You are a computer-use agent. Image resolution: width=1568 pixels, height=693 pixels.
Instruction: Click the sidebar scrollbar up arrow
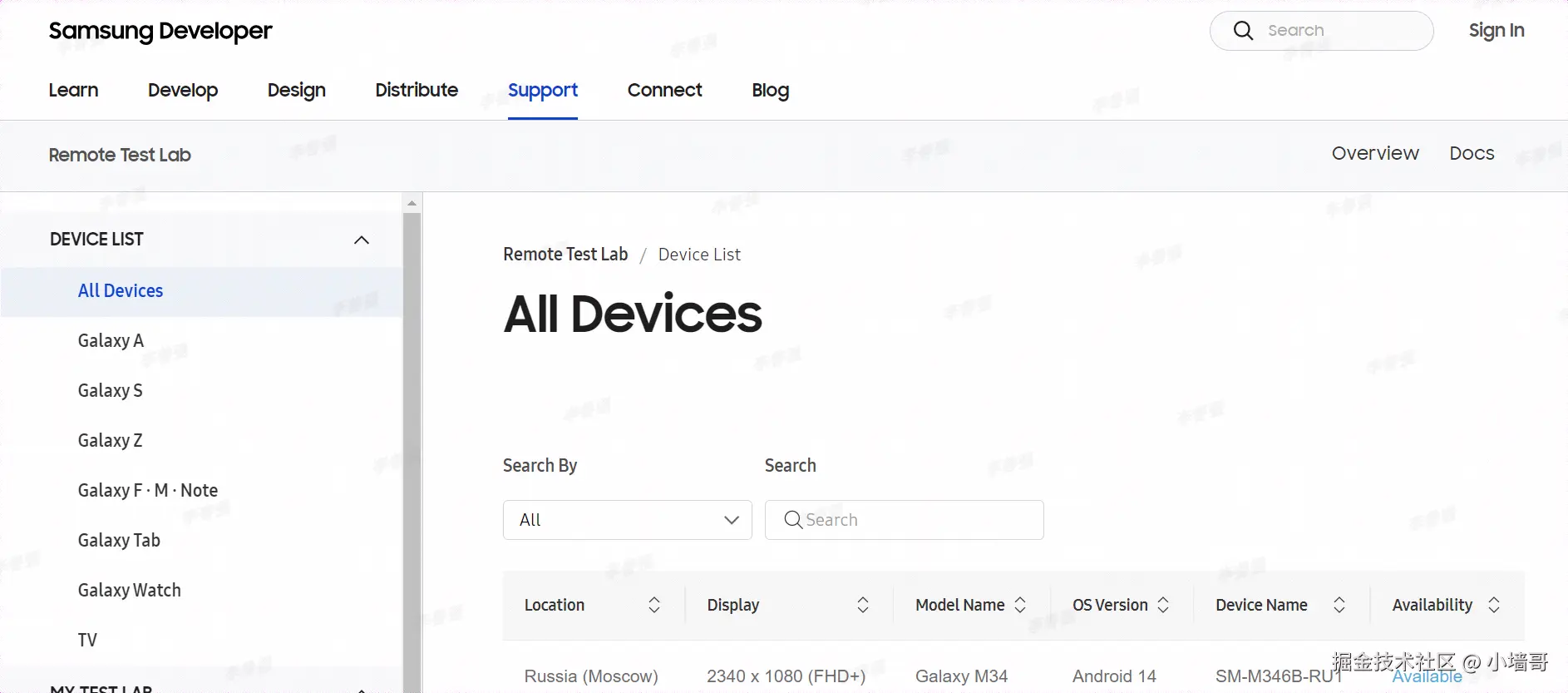tap(412, 203)
